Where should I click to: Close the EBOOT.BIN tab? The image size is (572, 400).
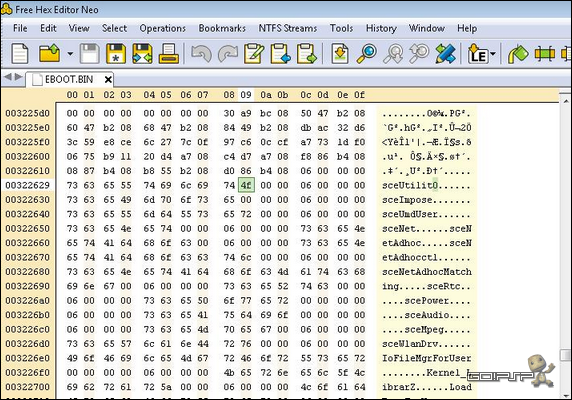coord(108,79)
